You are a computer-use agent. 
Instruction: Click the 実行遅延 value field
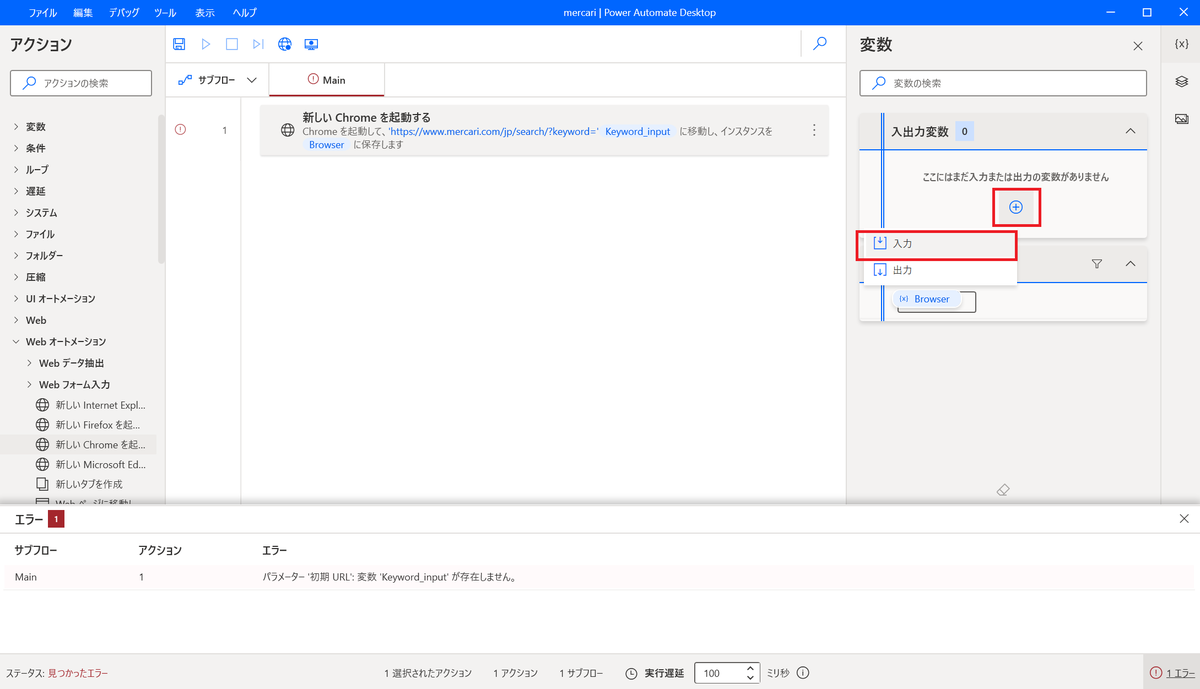click(718, 673)
